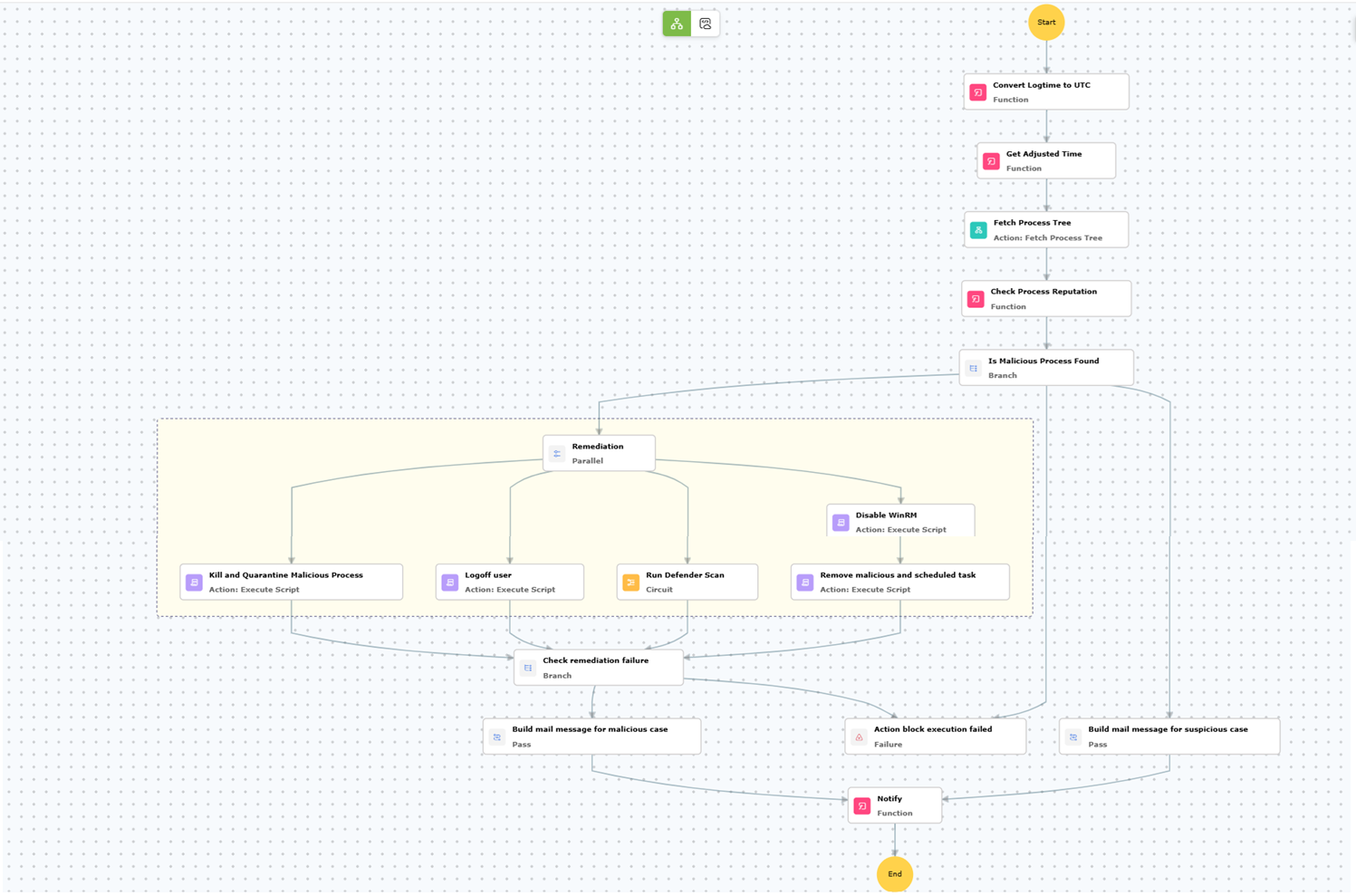Click the Build mail message for malicious case icon
The height and width of the screenshot is (896, 1356).
coord(497,737)
